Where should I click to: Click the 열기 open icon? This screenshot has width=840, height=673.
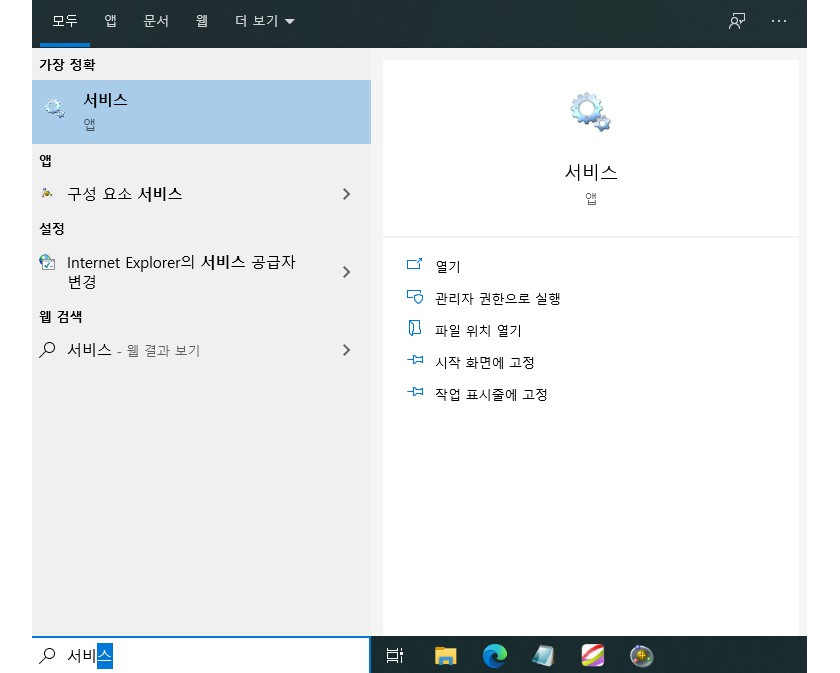pyautogui.click(x=415, y=264)
